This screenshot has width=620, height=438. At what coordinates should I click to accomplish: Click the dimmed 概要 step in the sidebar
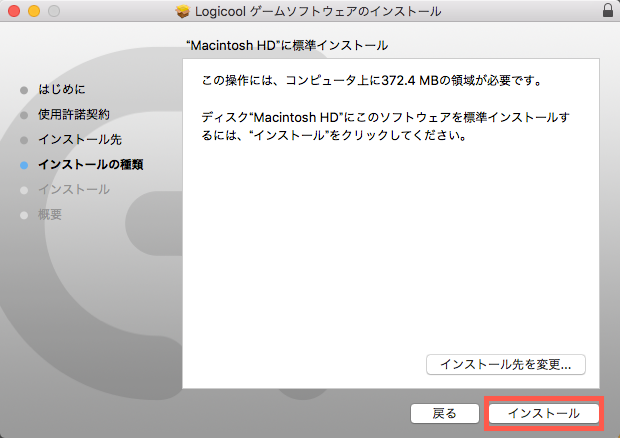tap(50, 215)
